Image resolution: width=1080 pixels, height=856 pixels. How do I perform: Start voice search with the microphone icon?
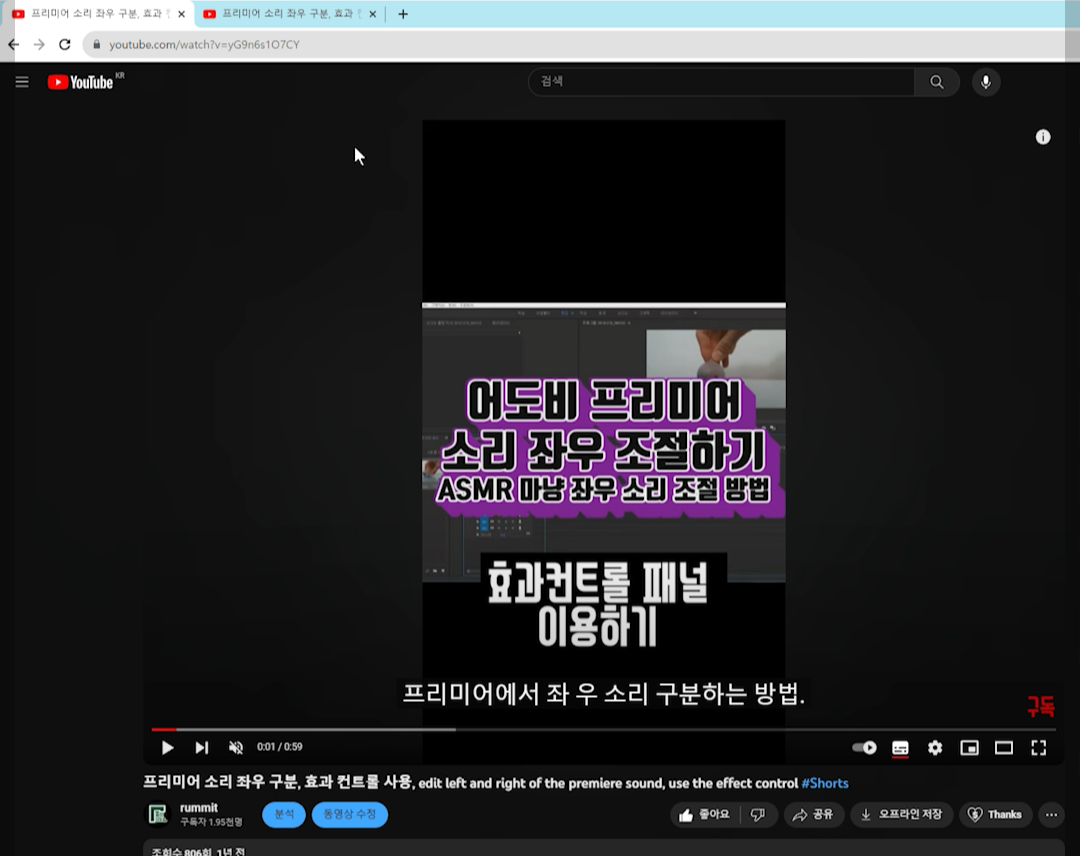coord(986,82)
